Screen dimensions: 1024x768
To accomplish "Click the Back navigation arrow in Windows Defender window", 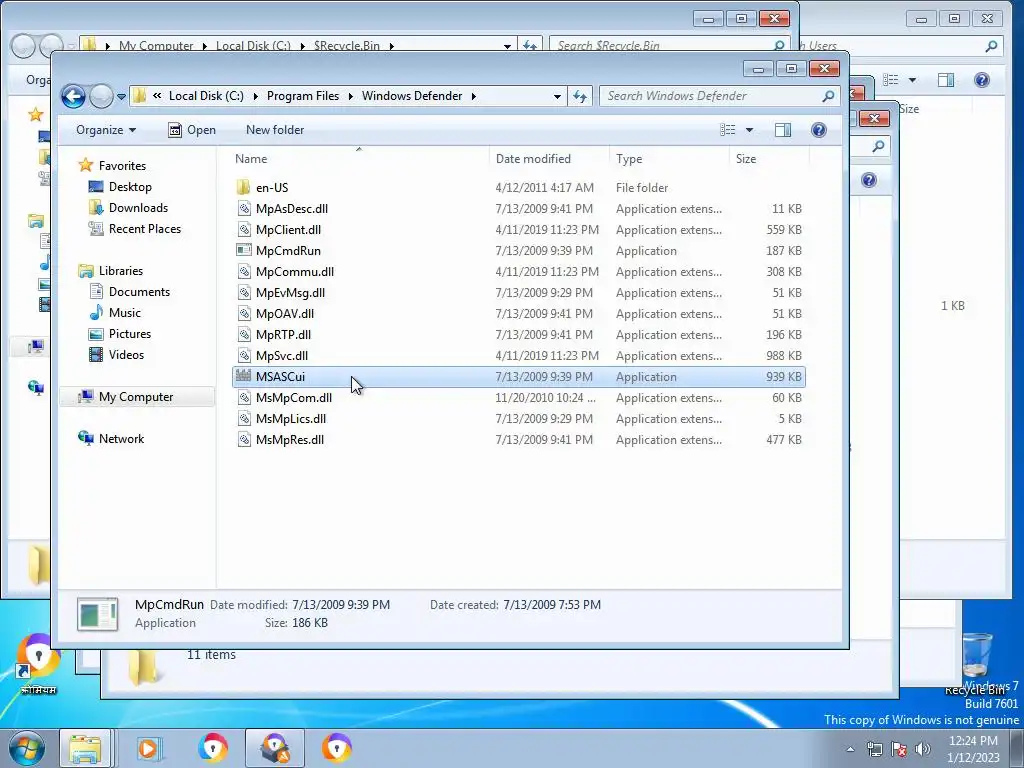I will 73,97.
